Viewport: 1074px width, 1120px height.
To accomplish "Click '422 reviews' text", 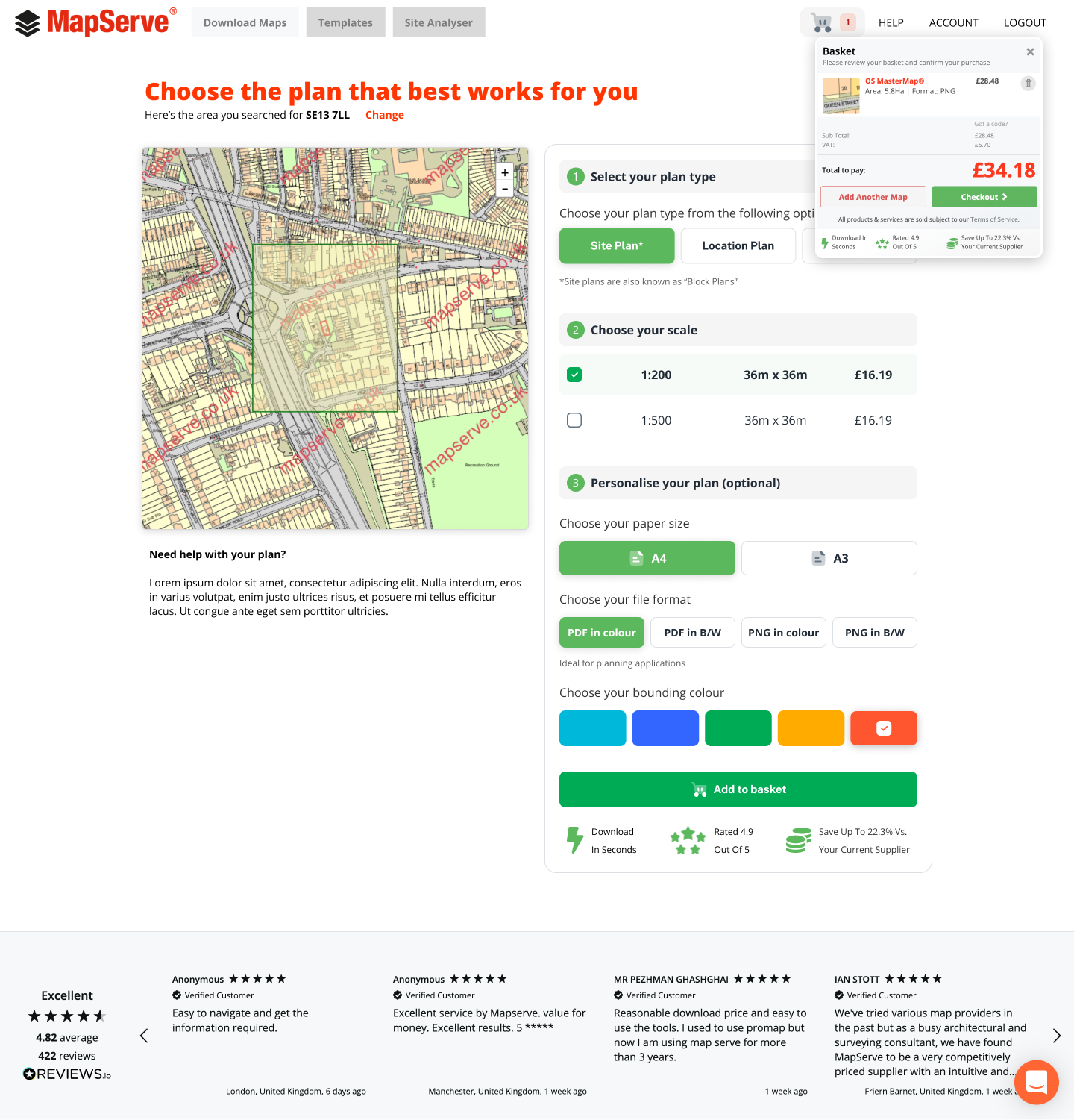I will coord(67,1056).
